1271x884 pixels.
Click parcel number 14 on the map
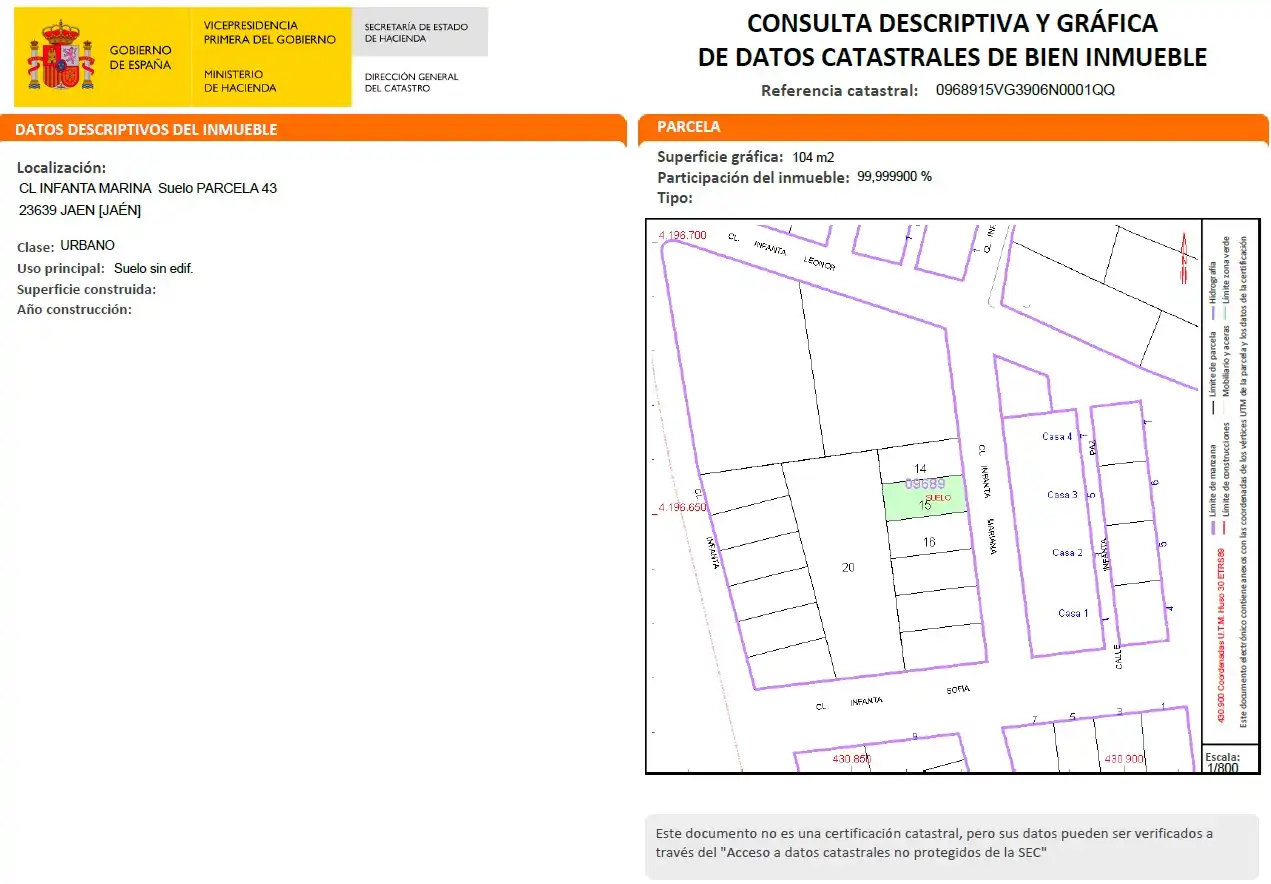point(921,468)
